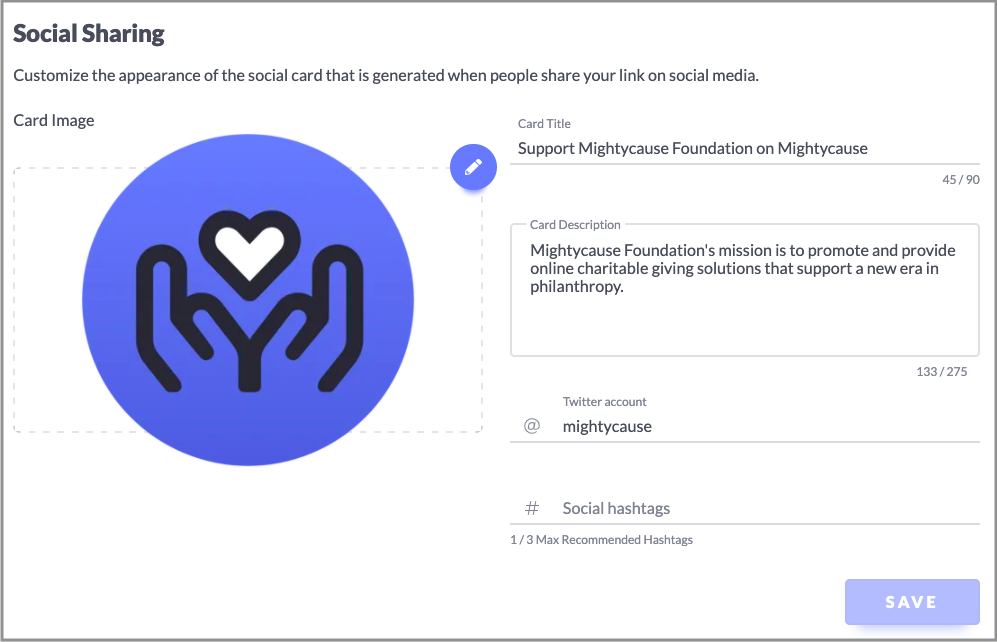Click the Twitter account label text

pos(604,402)
